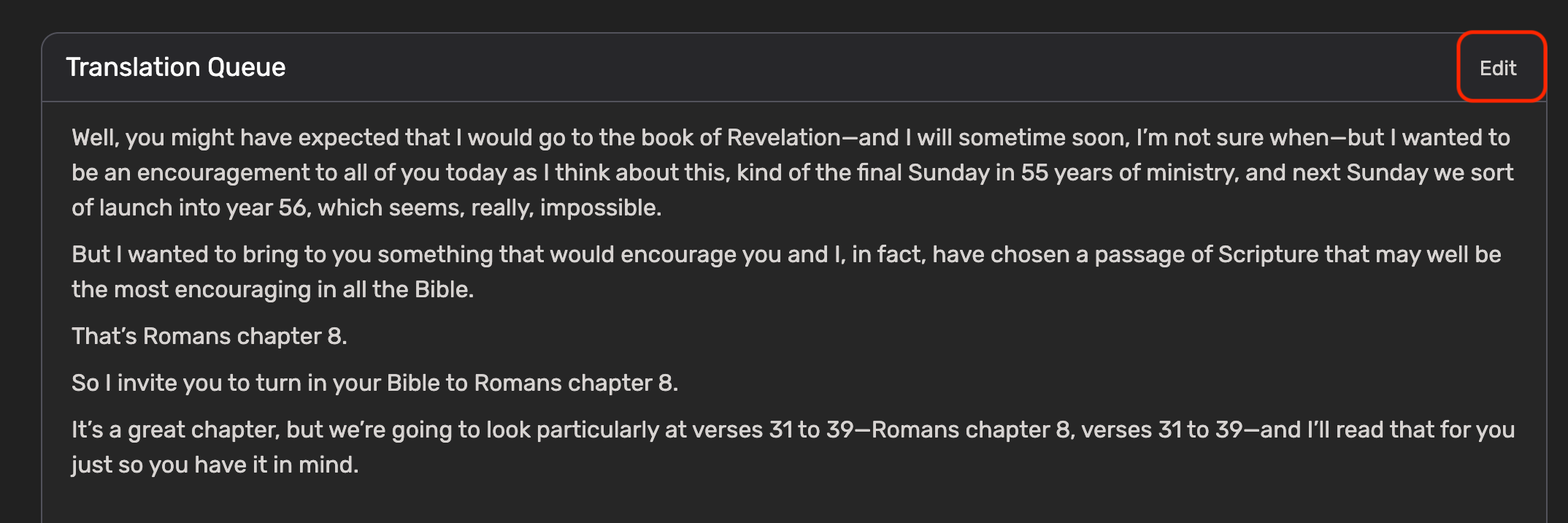Screen dimensions: 1568x523
Task: Click "just so you have it in mind"
Action: (x=215, y=465)
